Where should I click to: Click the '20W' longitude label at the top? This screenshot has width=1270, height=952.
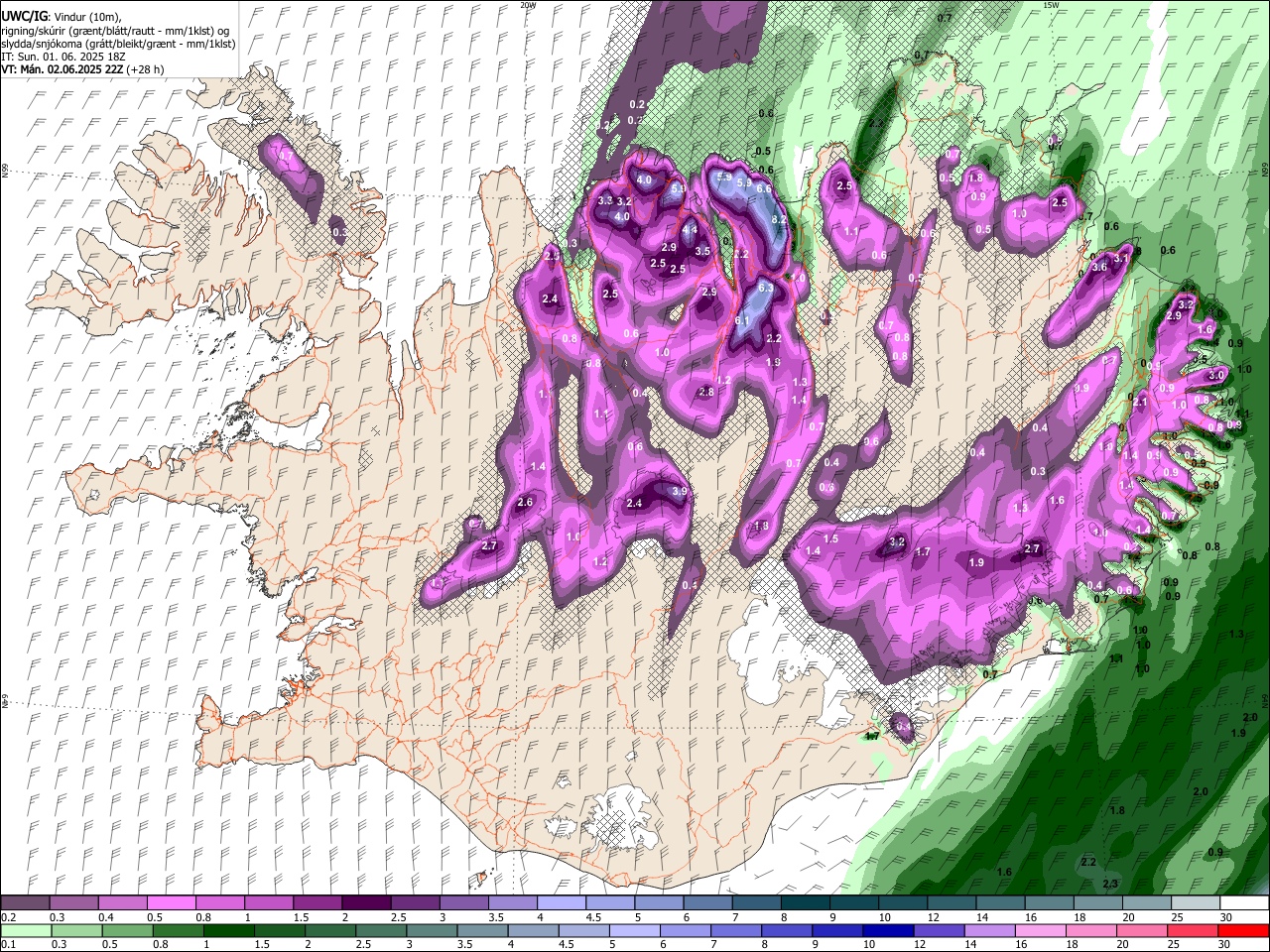pyautogui.click(x=528, y=5)
